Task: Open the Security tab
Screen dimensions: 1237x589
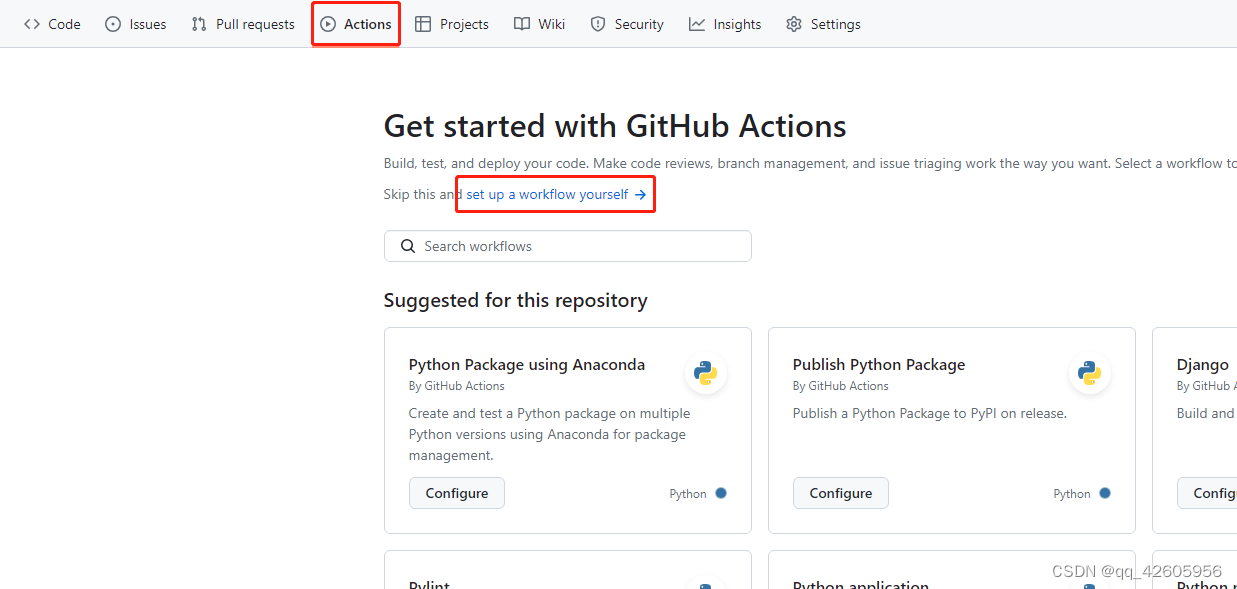Action: tap(627, 24)
